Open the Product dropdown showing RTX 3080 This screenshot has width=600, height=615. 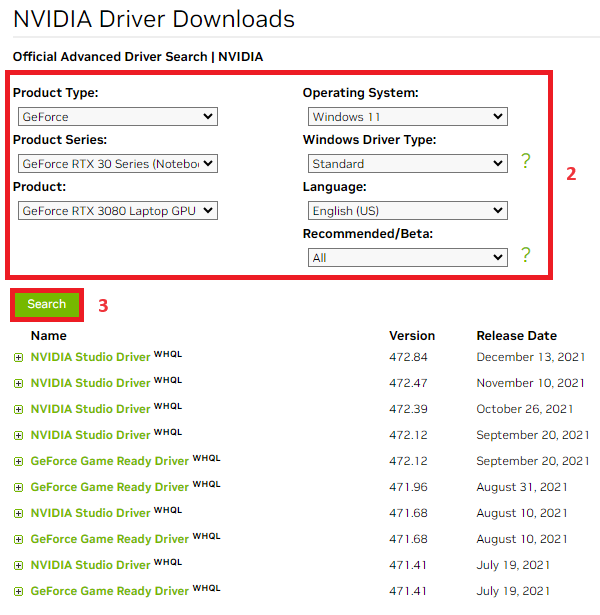[x=118, y=211]
